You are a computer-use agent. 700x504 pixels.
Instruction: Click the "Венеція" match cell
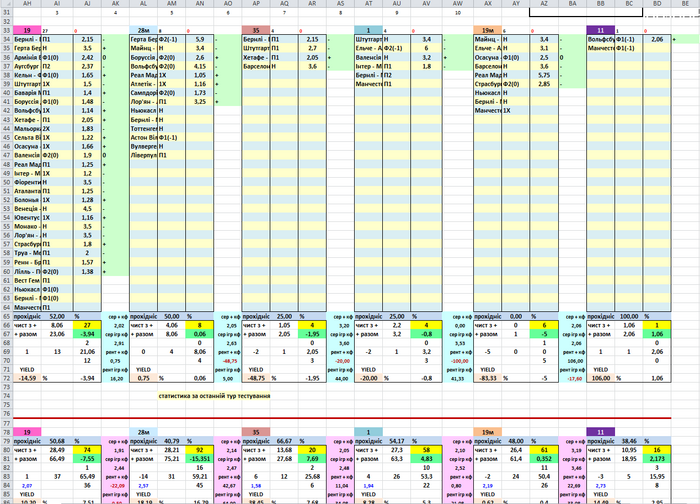click(27, 208)
